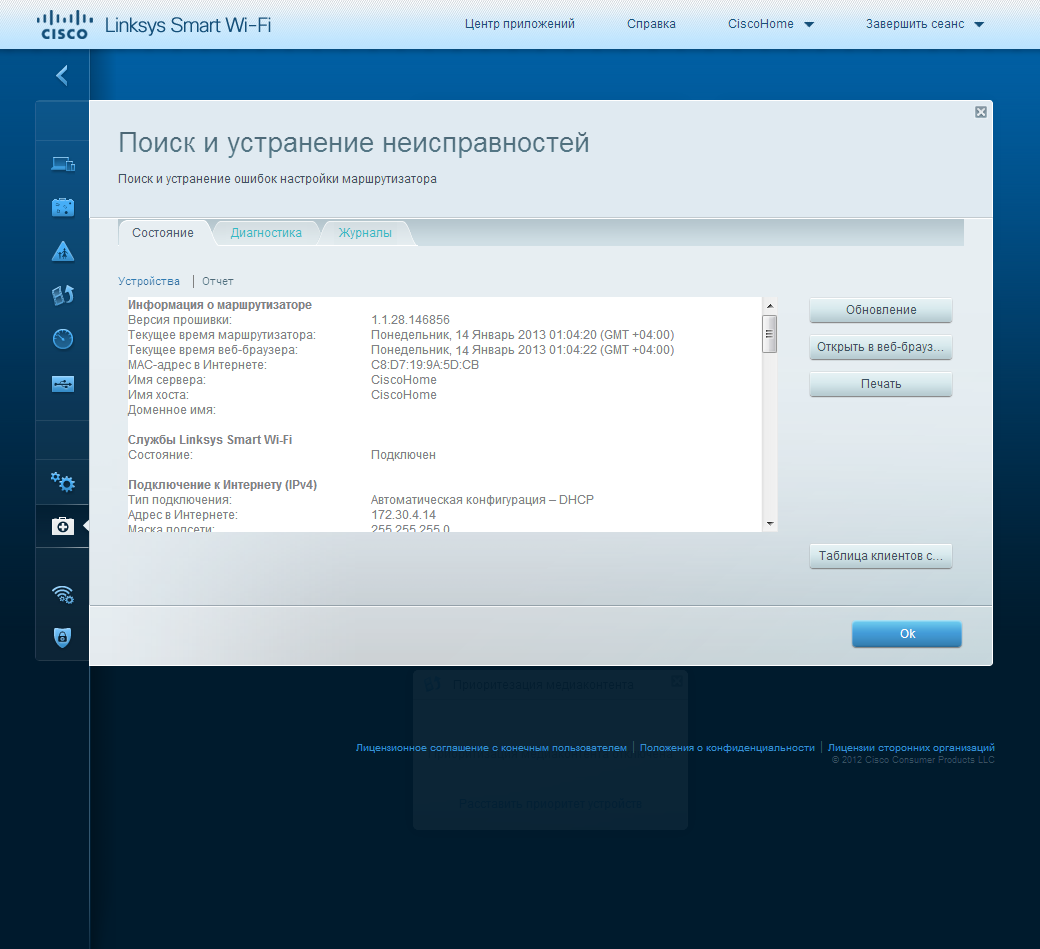Click the Печать button
The width and height of the screenshot is (1040, 949).
point(881,384)
